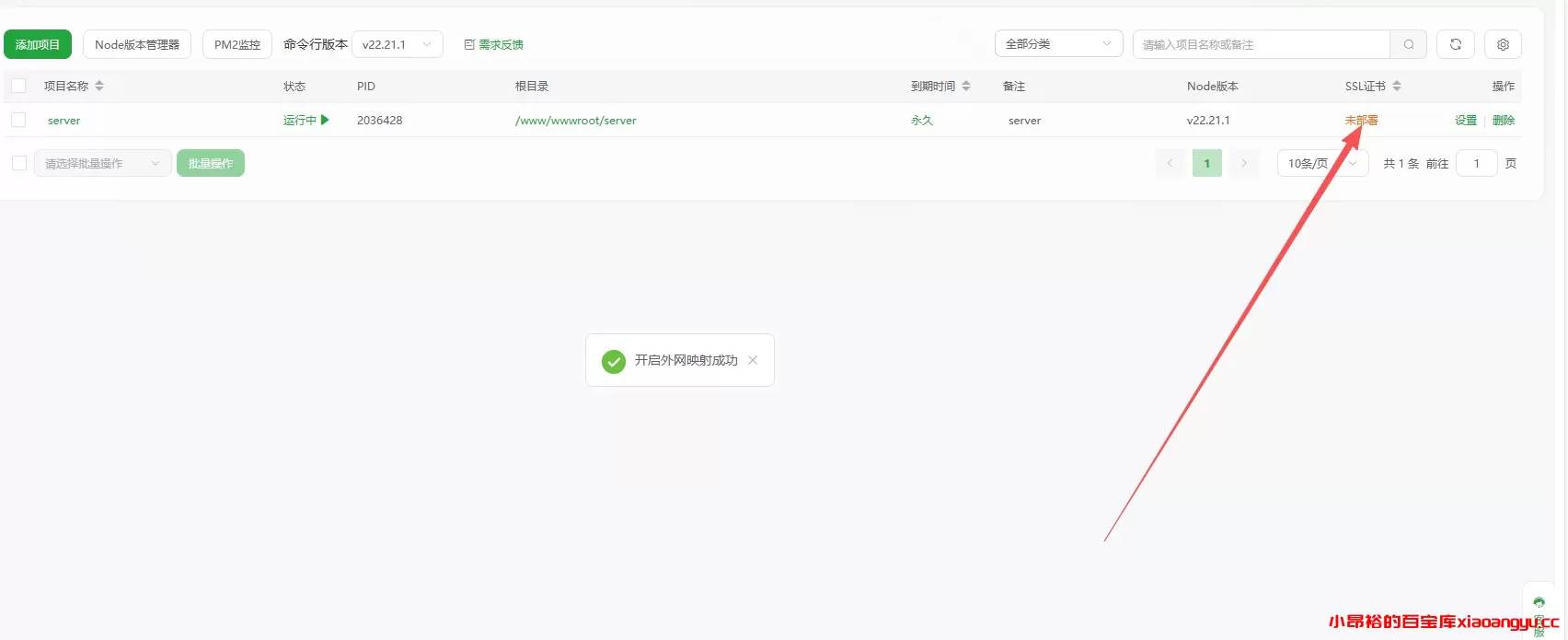The width and height of the screenshot is (1568, 640).
Task: Click the 状态 column header
Action: (x=294, y=86)
